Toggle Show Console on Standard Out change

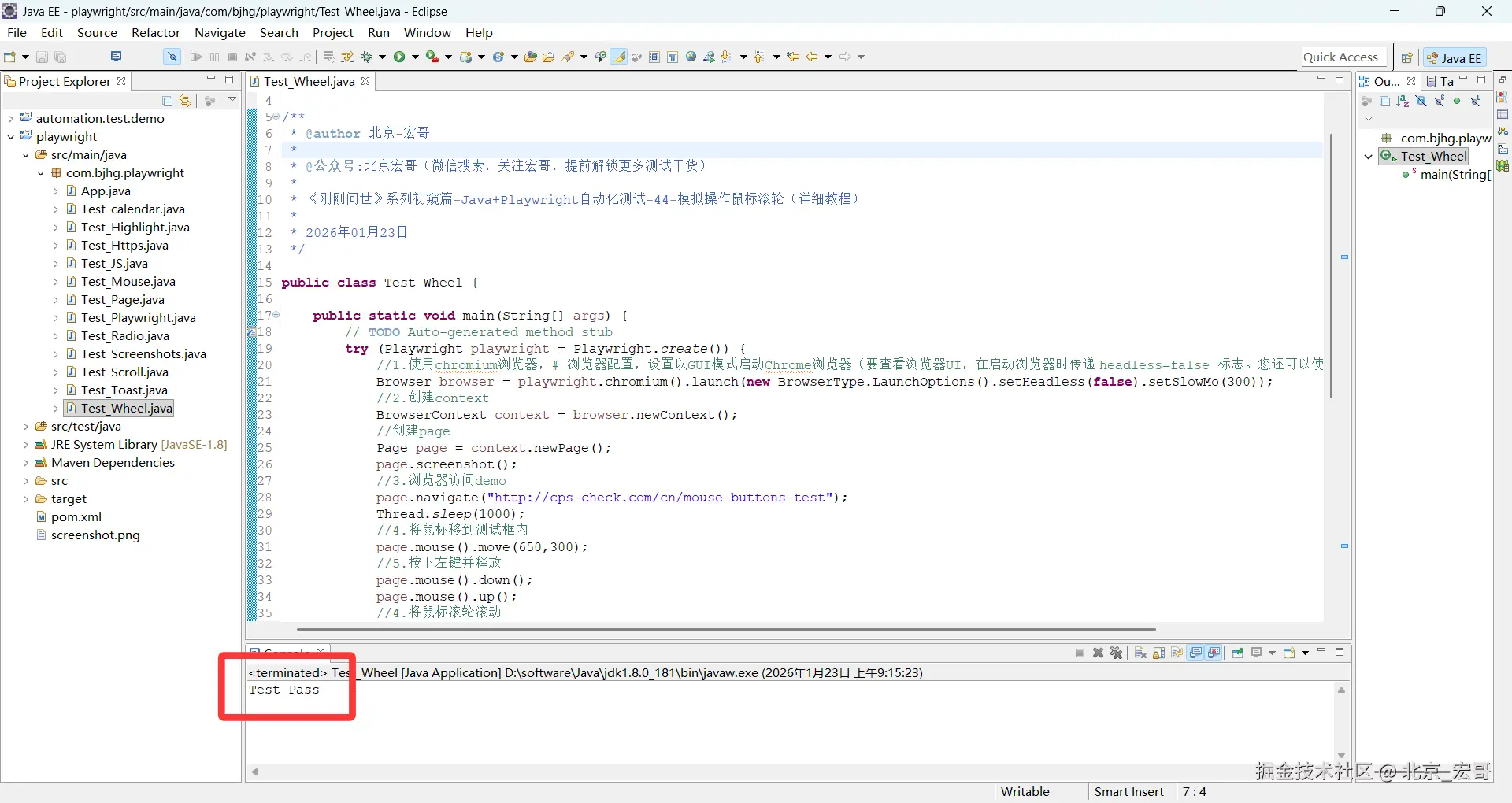pos(1196,653)
